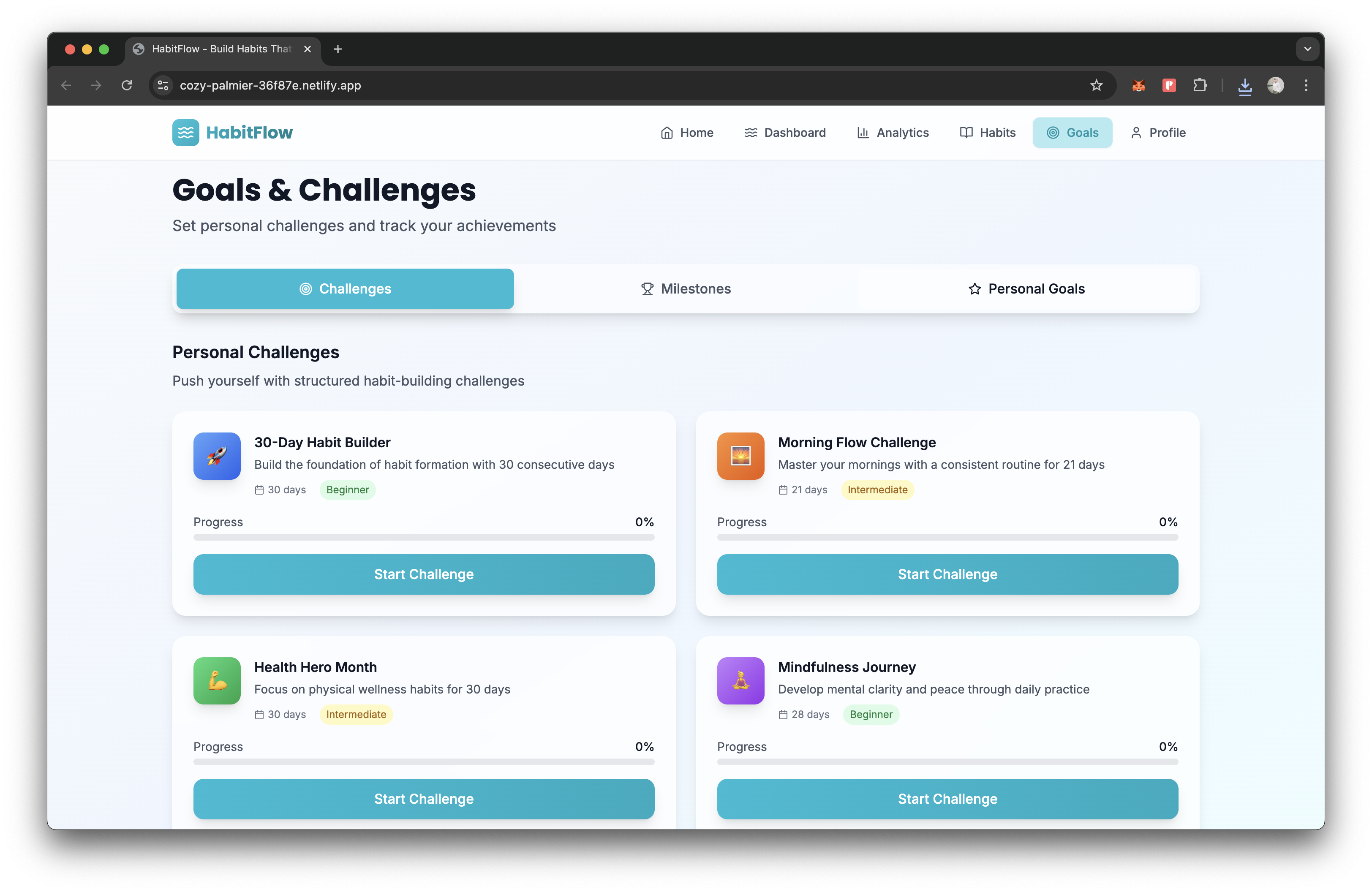Switch to the Milestones tab
Screen dimensions: 1372x892
[686, 289]
